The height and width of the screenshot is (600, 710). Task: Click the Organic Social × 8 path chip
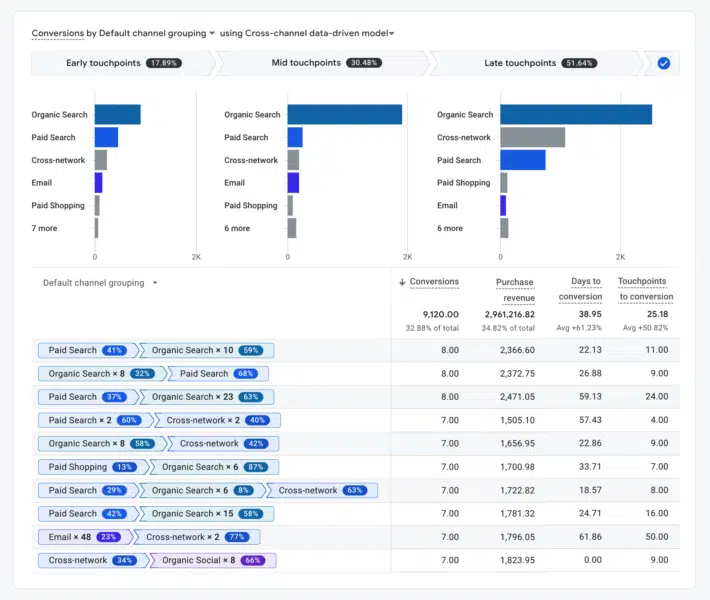[212, 561]
